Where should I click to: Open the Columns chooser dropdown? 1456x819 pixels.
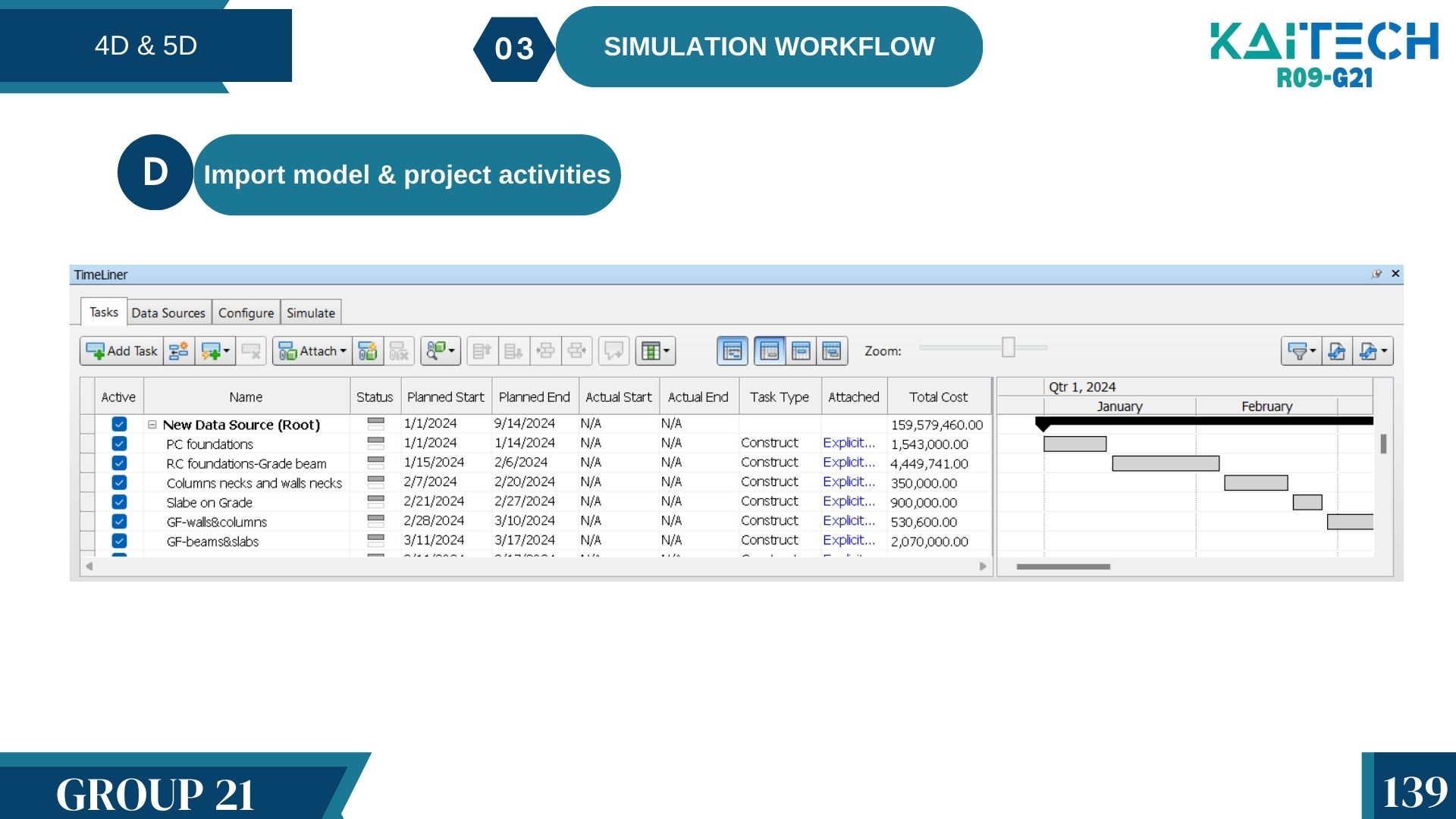click(x=655, y=351)
